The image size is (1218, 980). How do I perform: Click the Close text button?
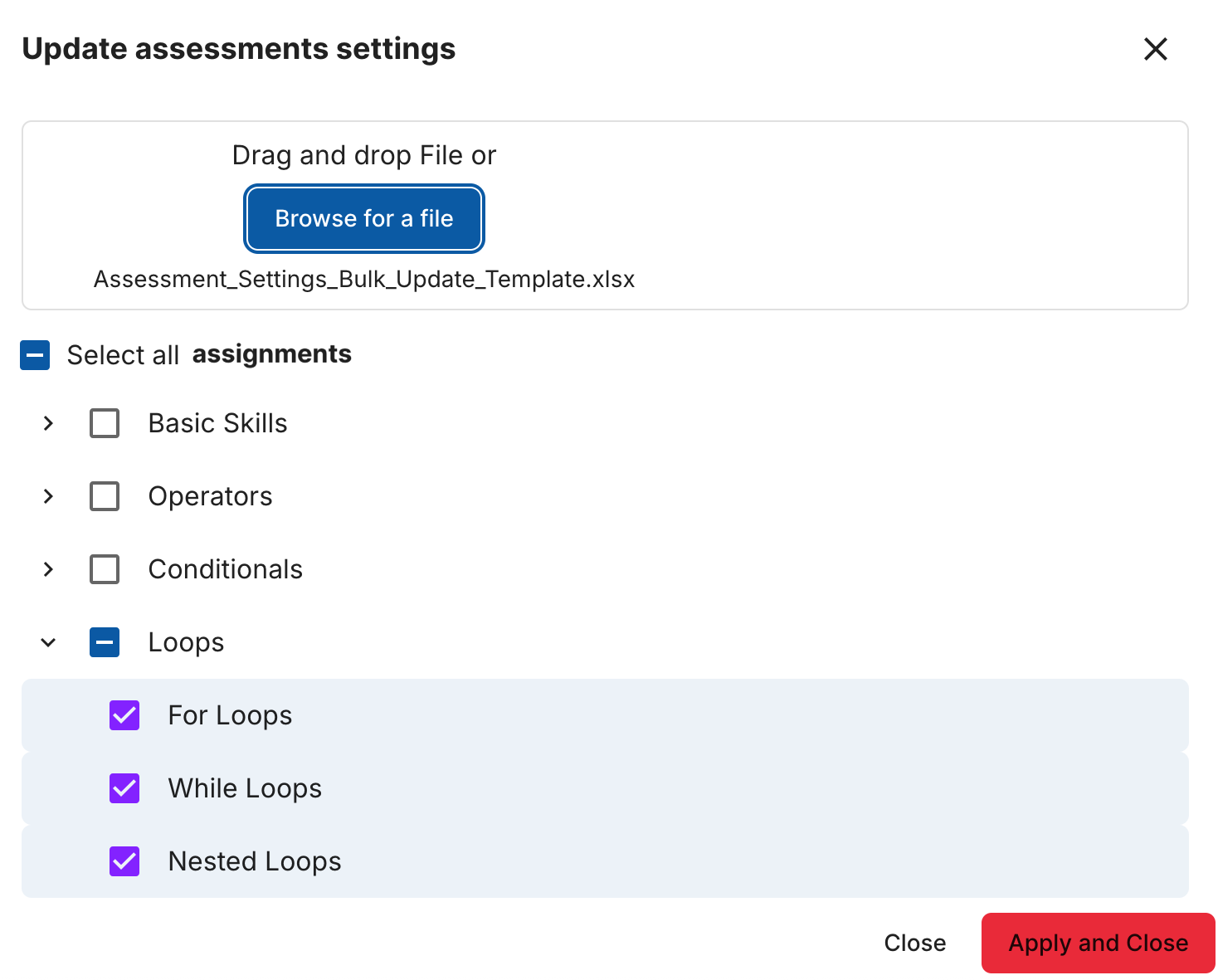(x=914, y=943)
